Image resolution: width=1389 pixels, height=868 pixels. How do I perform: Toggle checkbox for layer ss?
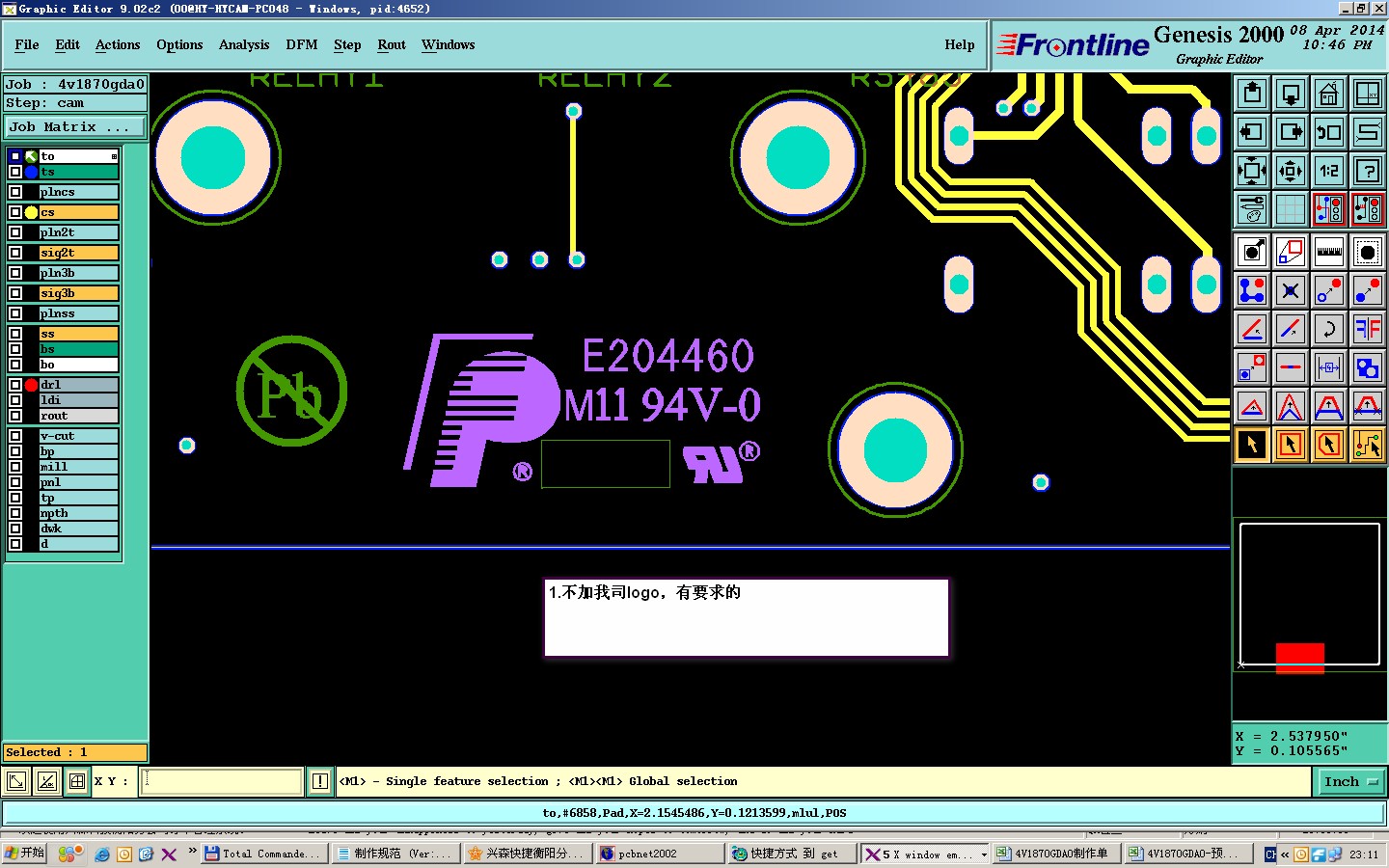coord(15,334)
